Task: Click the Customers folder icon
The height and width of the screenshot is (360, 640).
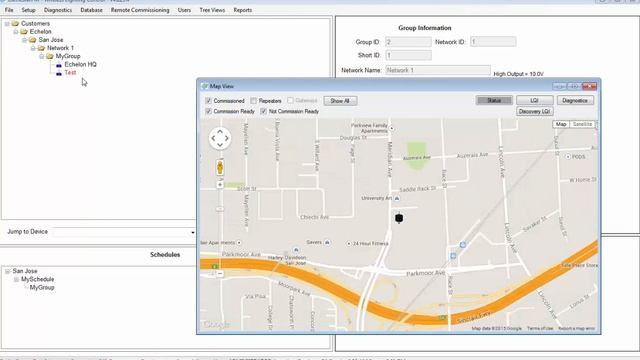Action: coord(16,24)
